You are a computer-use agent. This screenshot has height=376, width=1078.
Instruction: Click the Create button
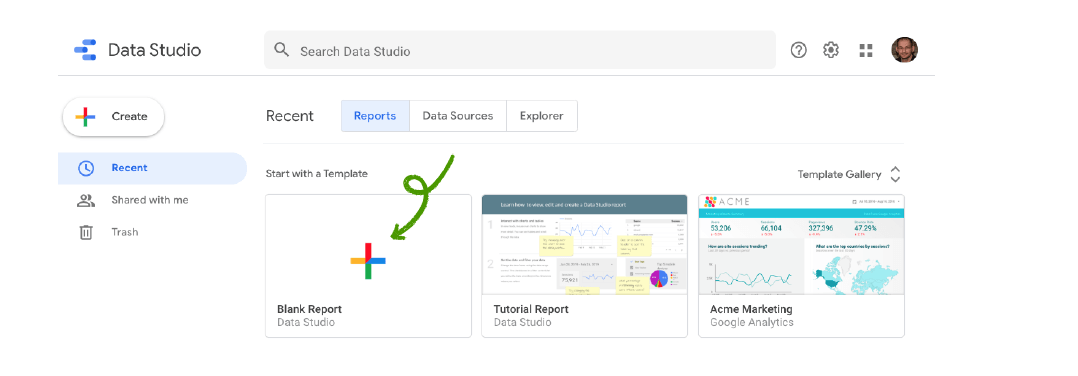113,117
